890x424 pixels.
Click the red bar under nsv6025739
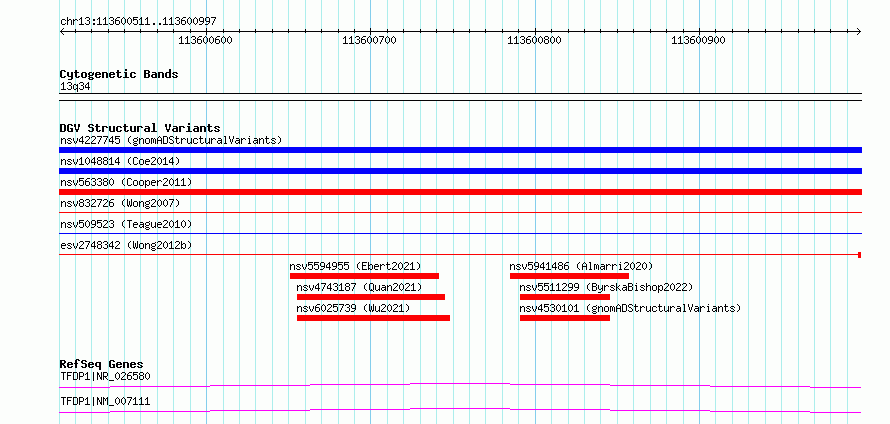(x=373, y=318)
